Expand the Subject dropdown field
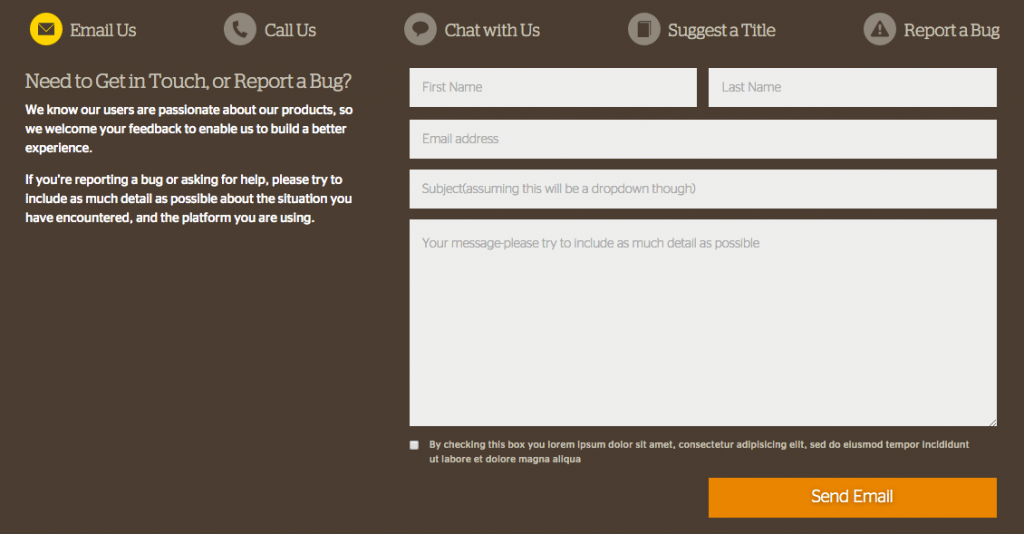 (703, 189)
